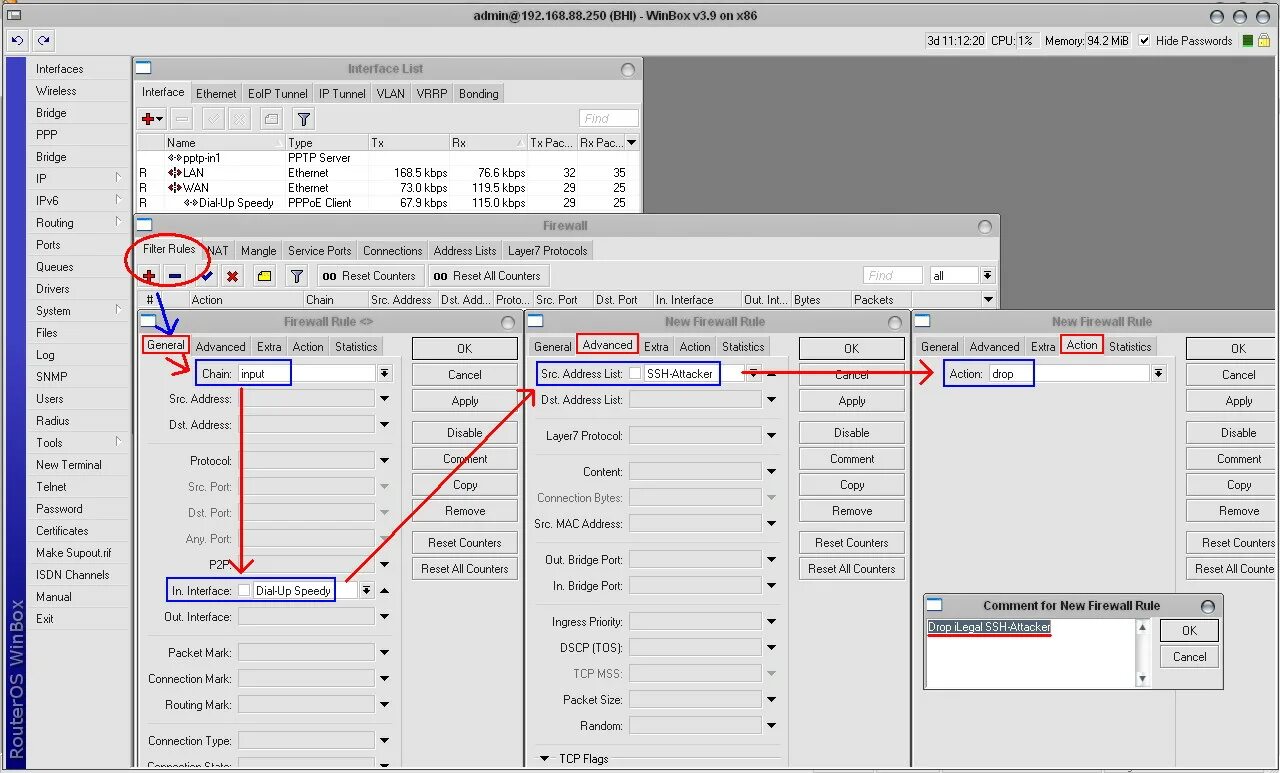1280x773 pixels.
Task: Open New Terminal from sidebar
Action: 69,465
